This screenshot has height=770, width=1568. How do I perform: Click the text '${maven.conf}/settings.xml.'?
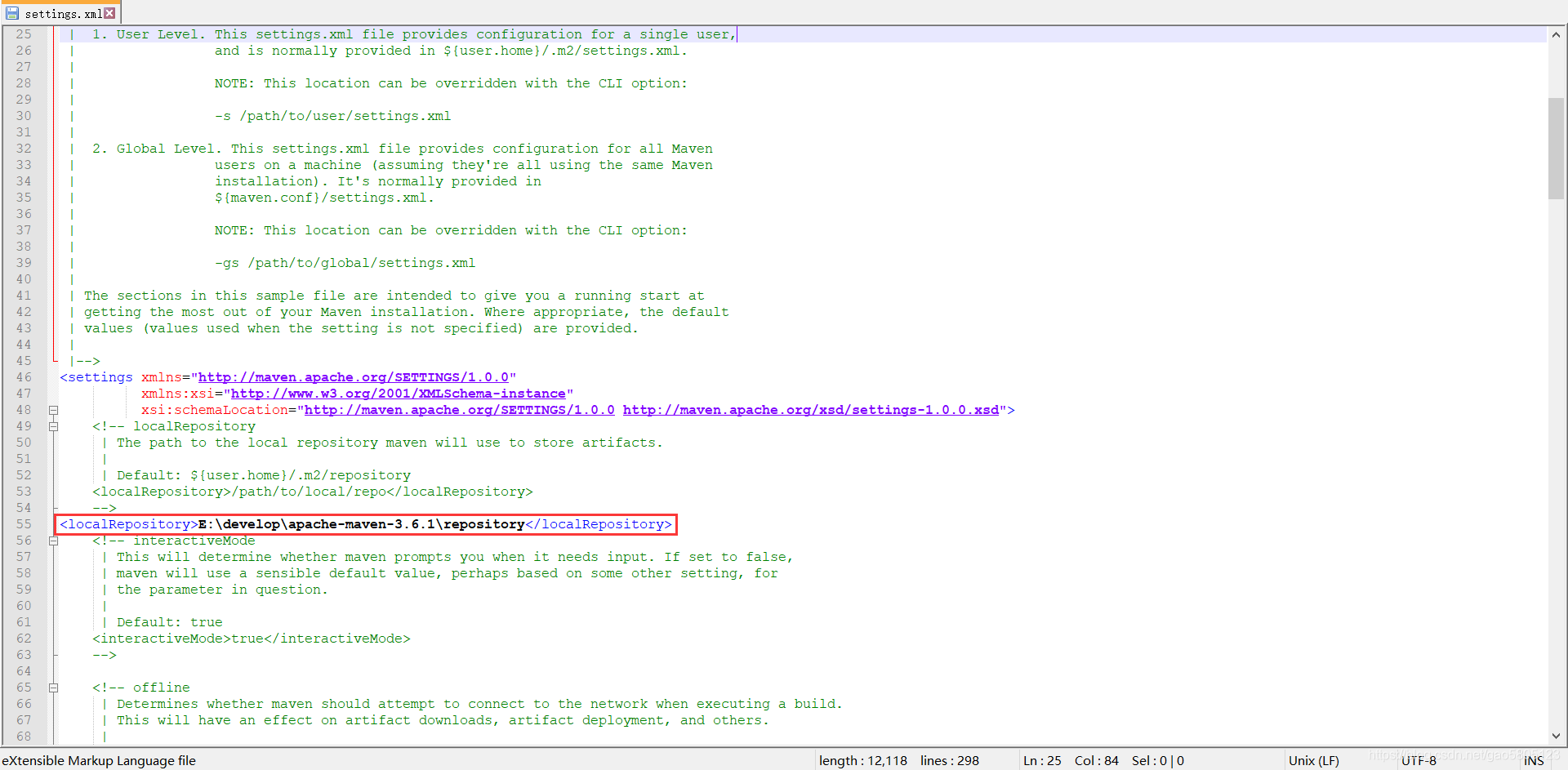[325, 198]
